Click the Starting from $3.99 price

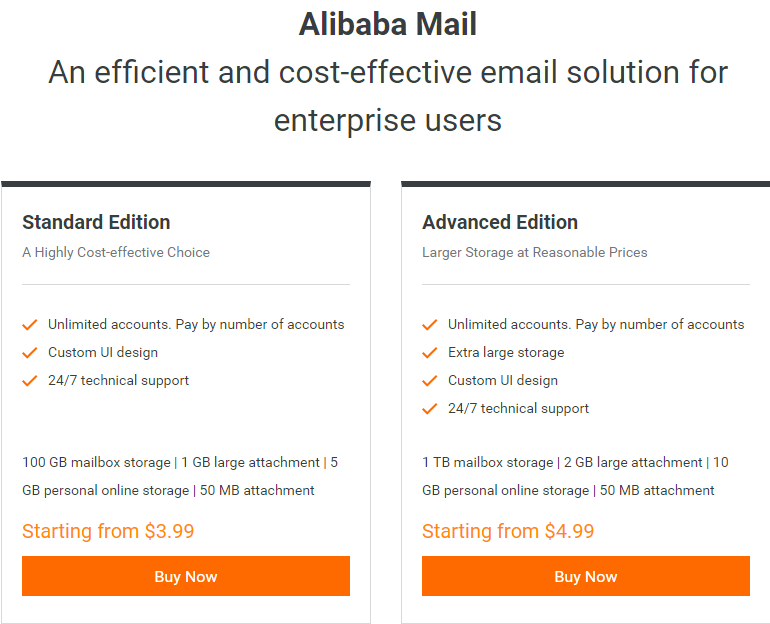[x=108, y=531]
